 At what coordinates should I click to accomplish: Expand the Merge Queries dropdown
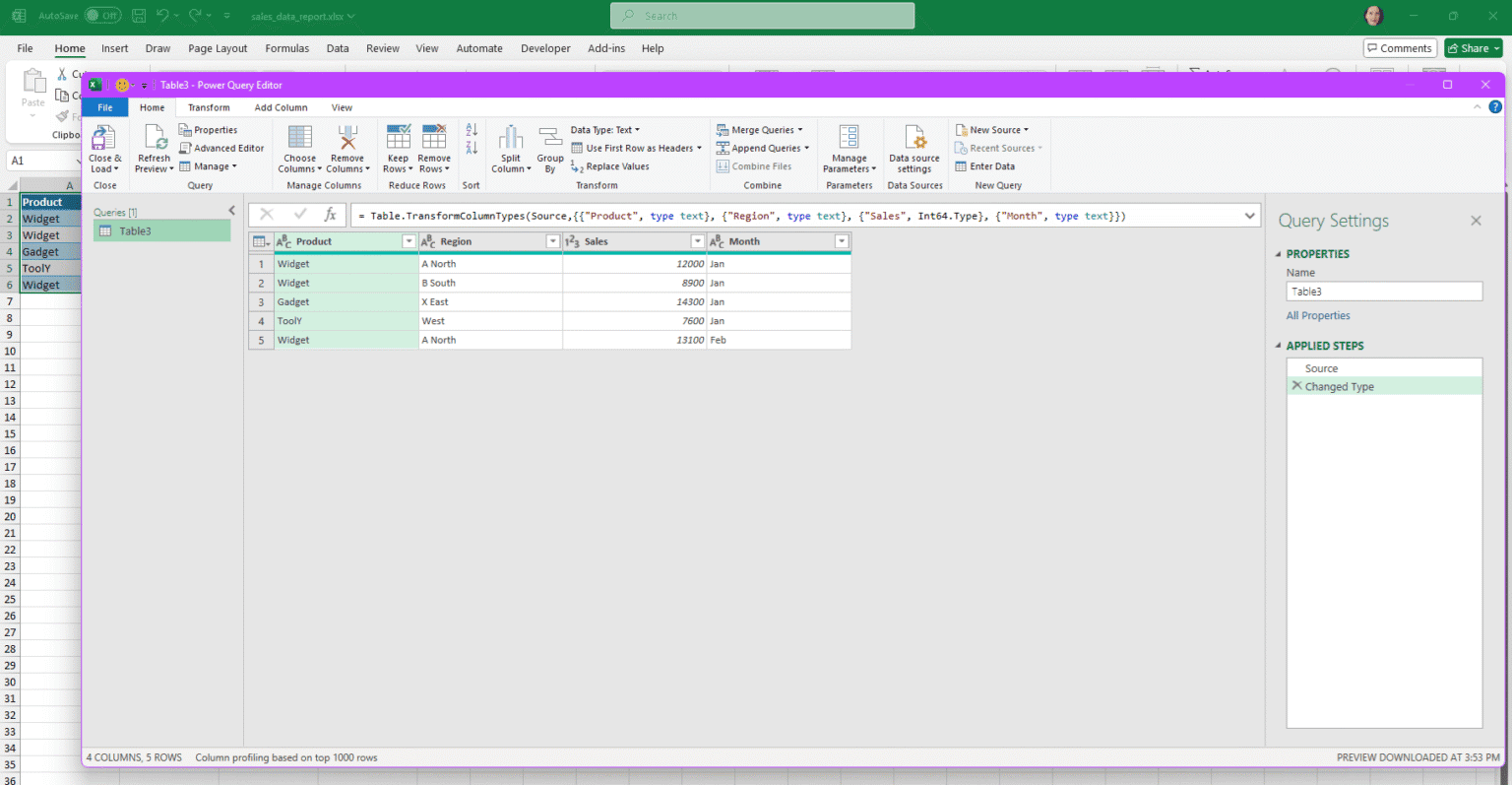[802, 129]
